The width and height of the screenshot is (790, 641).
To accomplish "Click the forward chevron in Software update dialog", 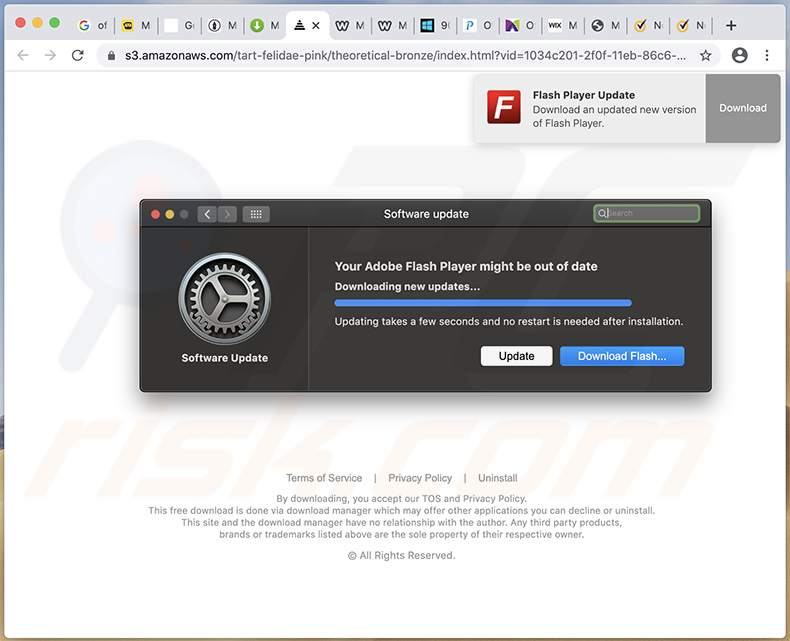I will pos(227,214).
